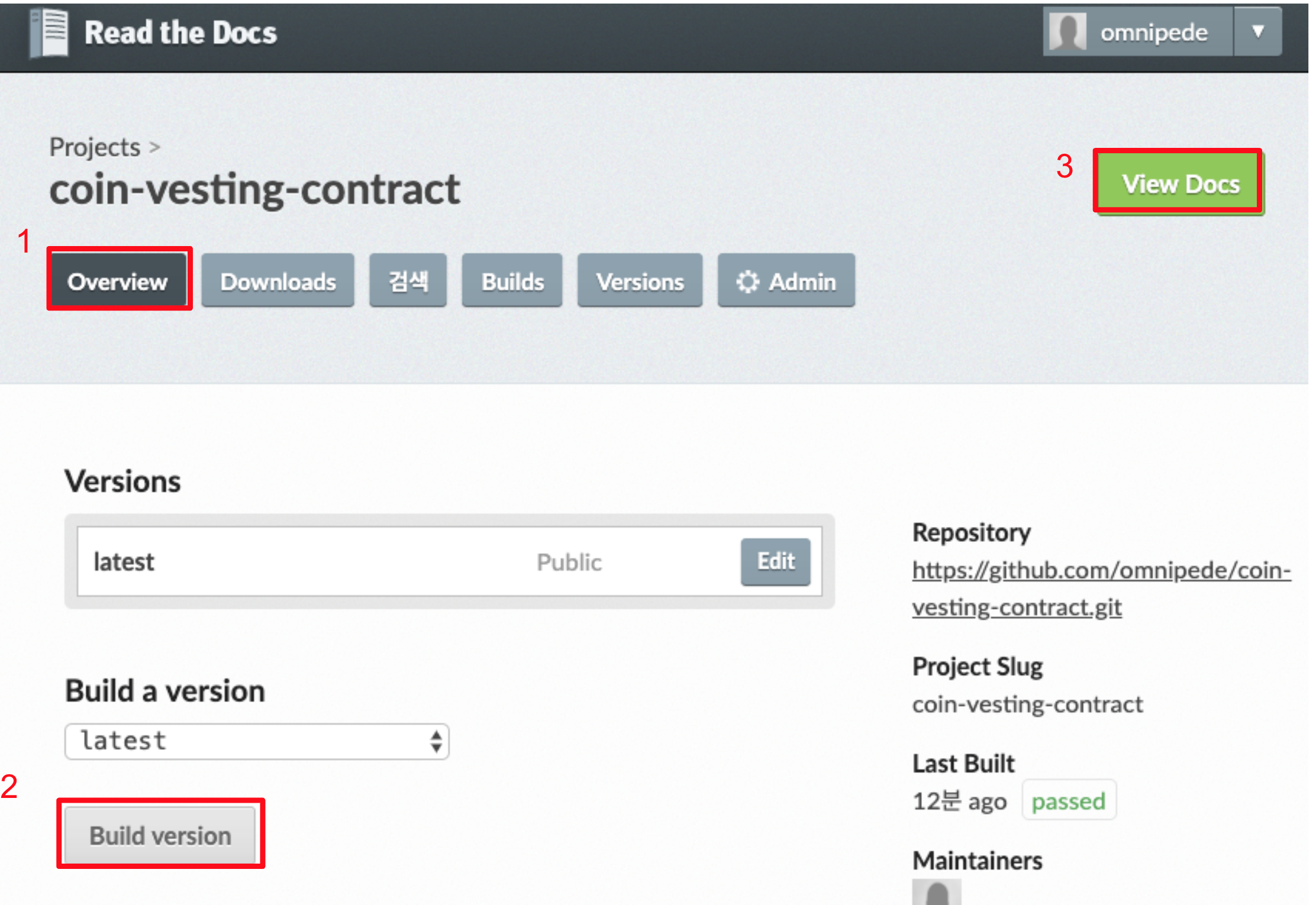Switch to the Overview tab
The width and height of the screenshot is (1316, 905).
[118, 281]
